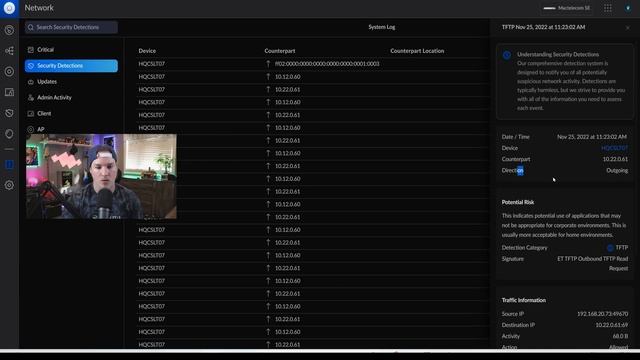This screenshot has height=360, width=640.
Task: Close the TFTP detection details panel
Action: 628,28
